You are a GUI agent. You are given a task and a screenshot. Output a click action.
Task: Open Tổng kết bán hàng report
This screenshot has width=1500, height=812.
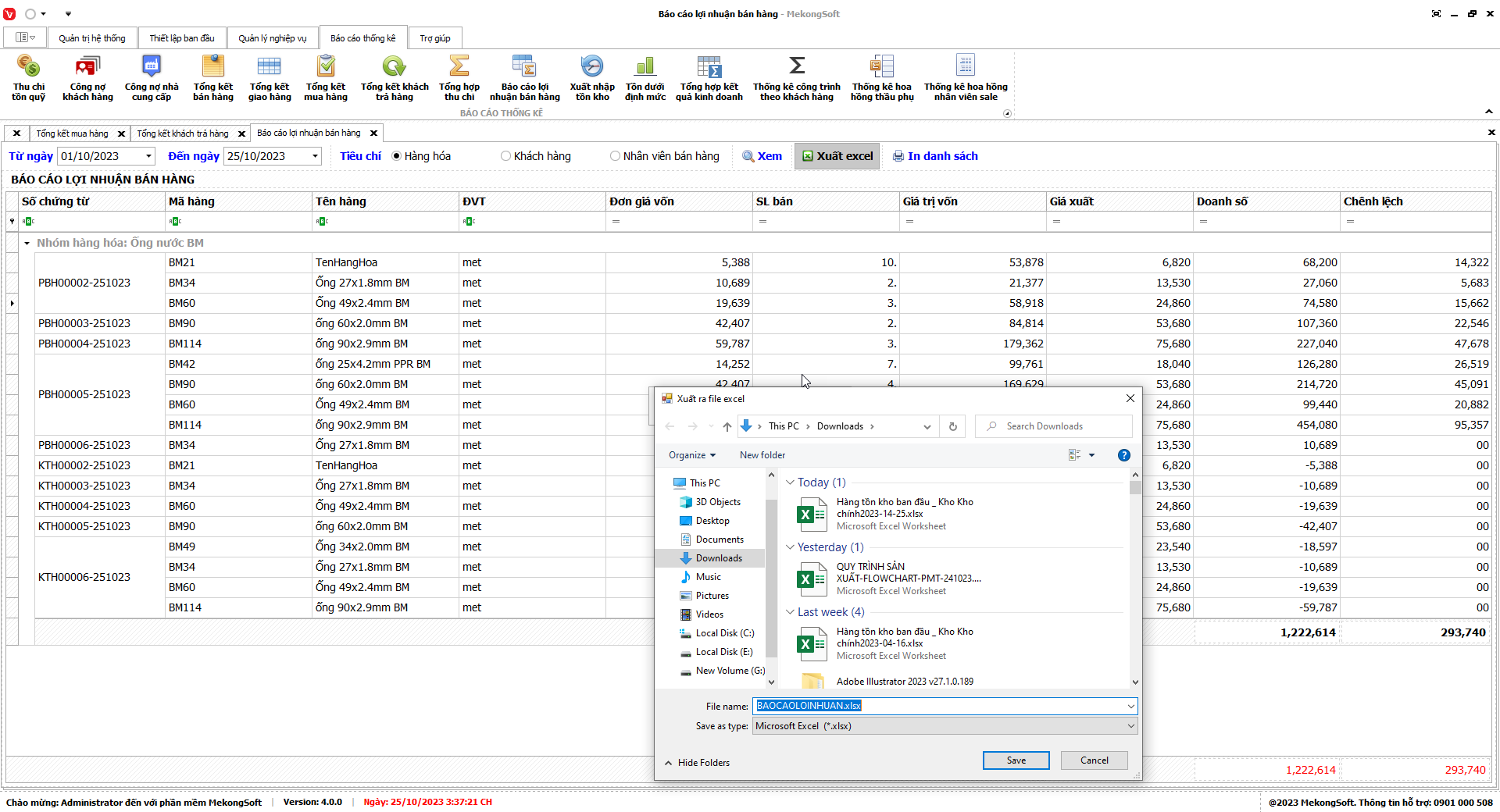(212, 78)
